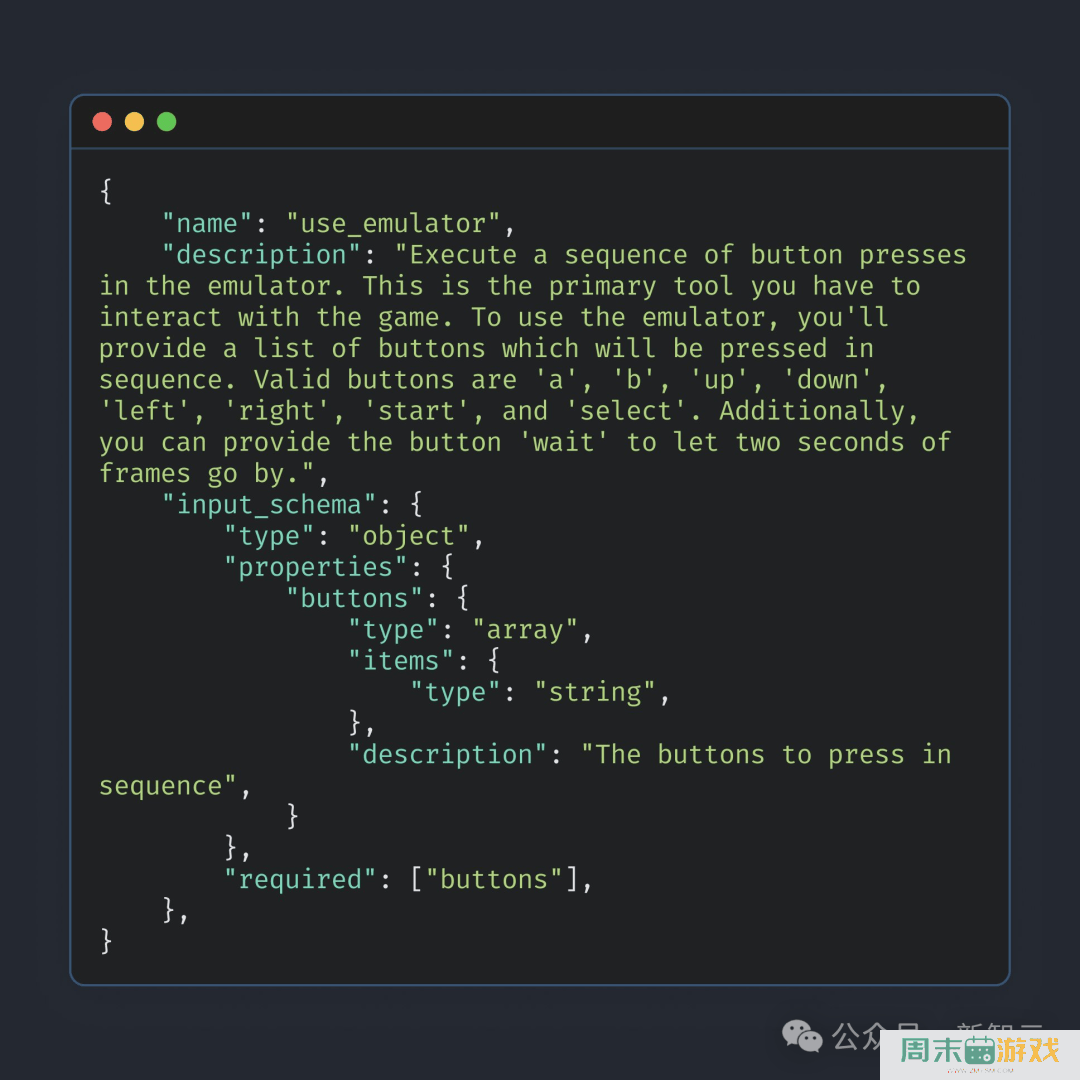This screenshot has width=1080, height=1080.
Task: Click the closing brace on last line
Action: [106, 941]
